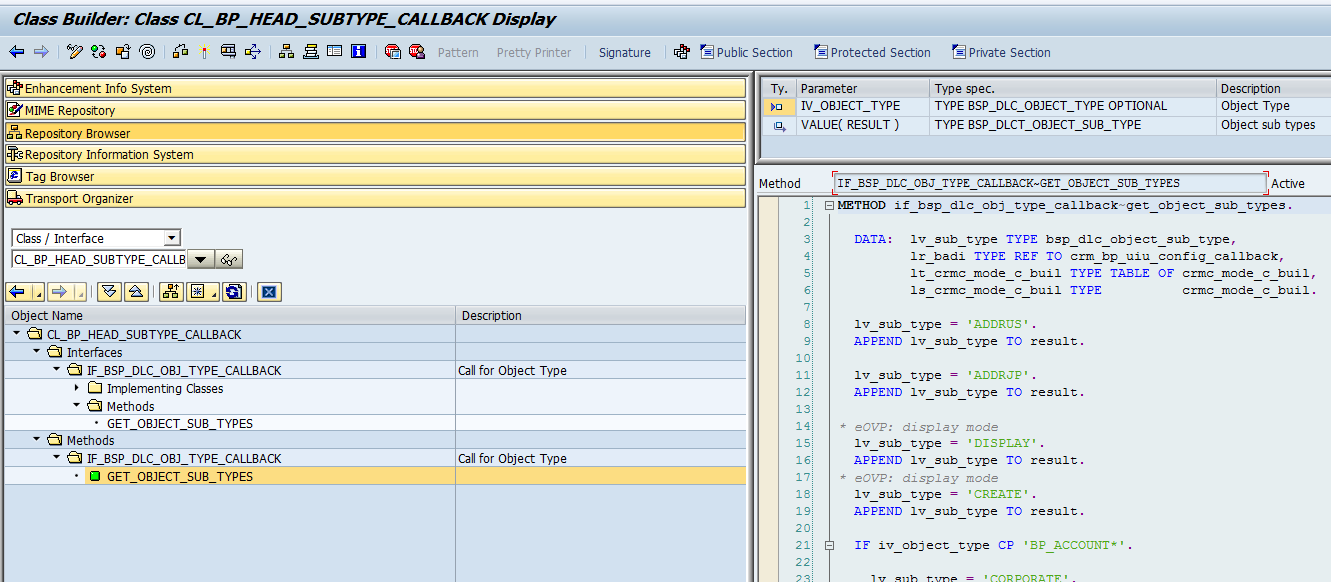This screenshot has width=1331, height=582.
Task: Expand all tree nodes with double-down-arrow icon
Action: pyautogui.click(x=108, y=290)
